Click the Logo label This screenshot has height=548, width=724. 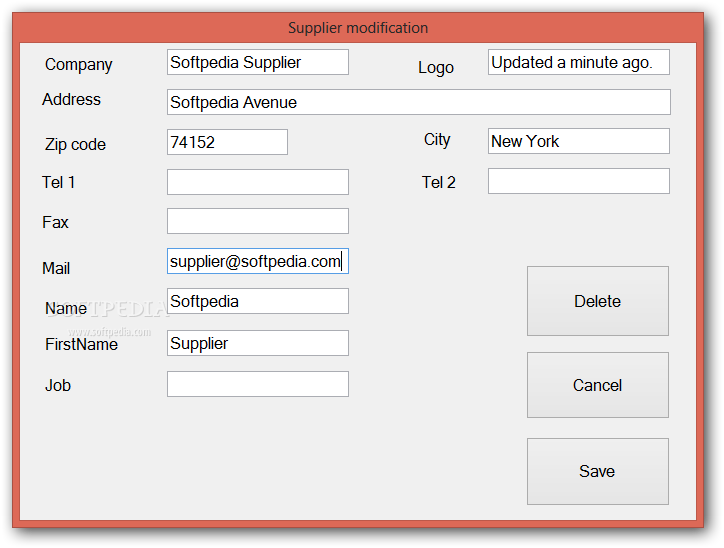[x=436, y=68]
